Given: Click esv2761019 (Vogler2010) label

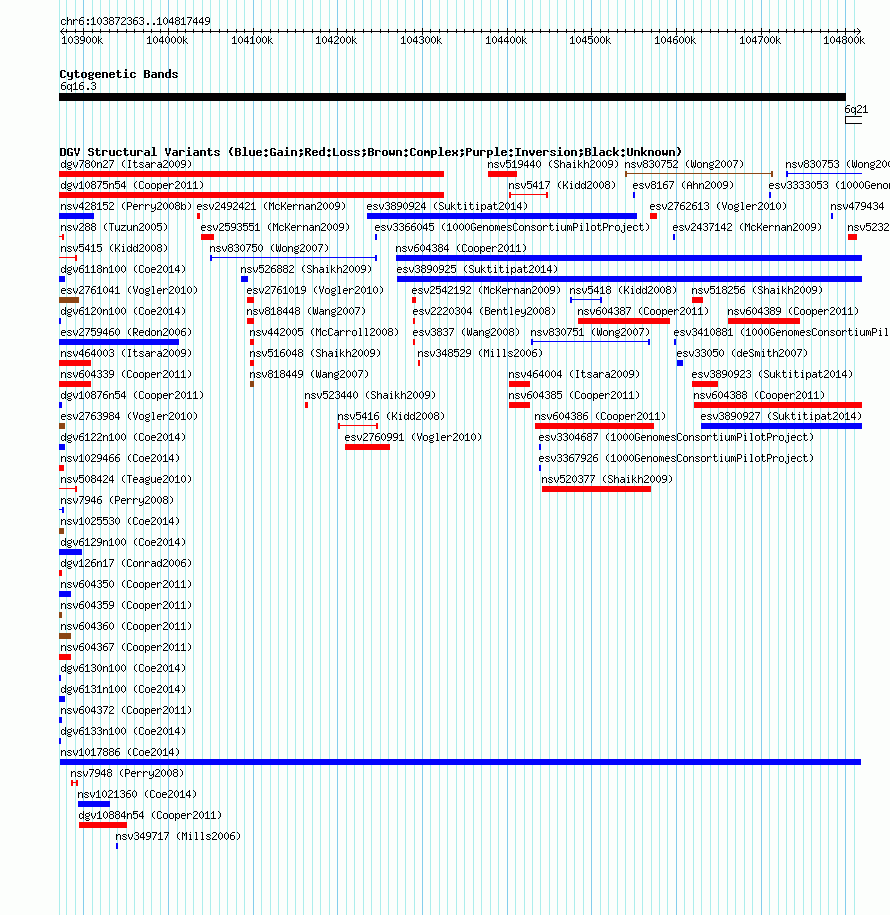Looking at the screenshot, I should point(315,291).
